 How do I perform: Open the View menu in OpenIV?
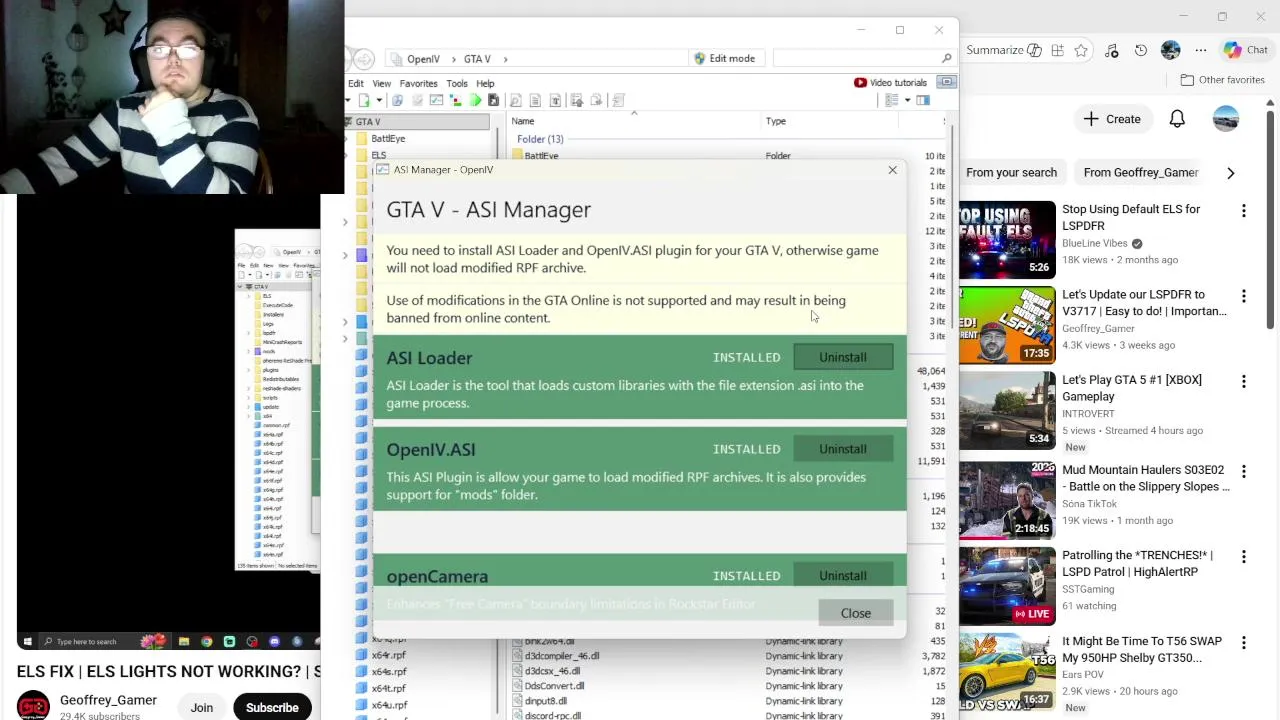coord(382,83)
